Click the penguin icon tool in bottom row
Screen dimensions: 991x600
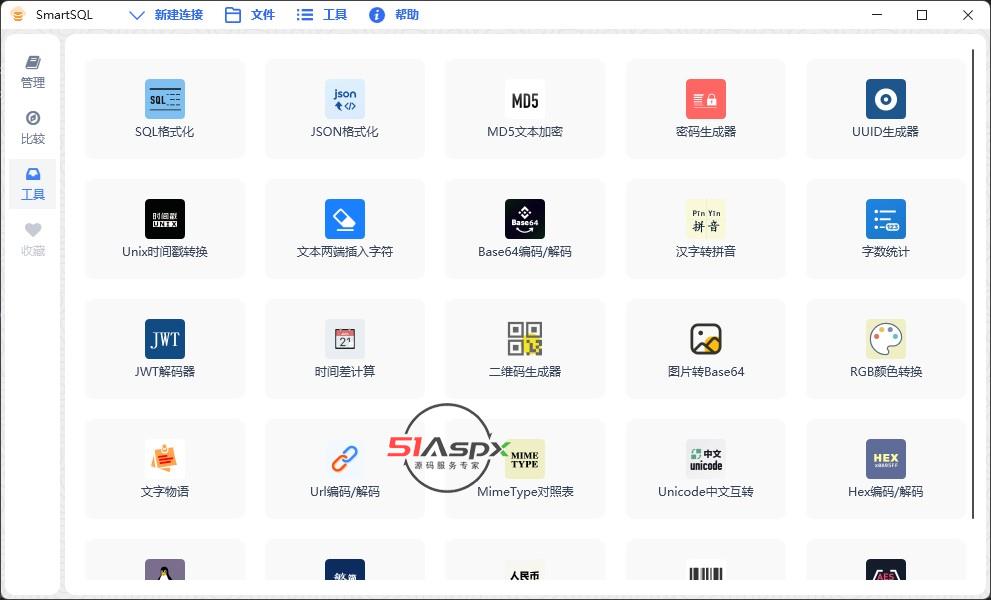pos(164,570)
